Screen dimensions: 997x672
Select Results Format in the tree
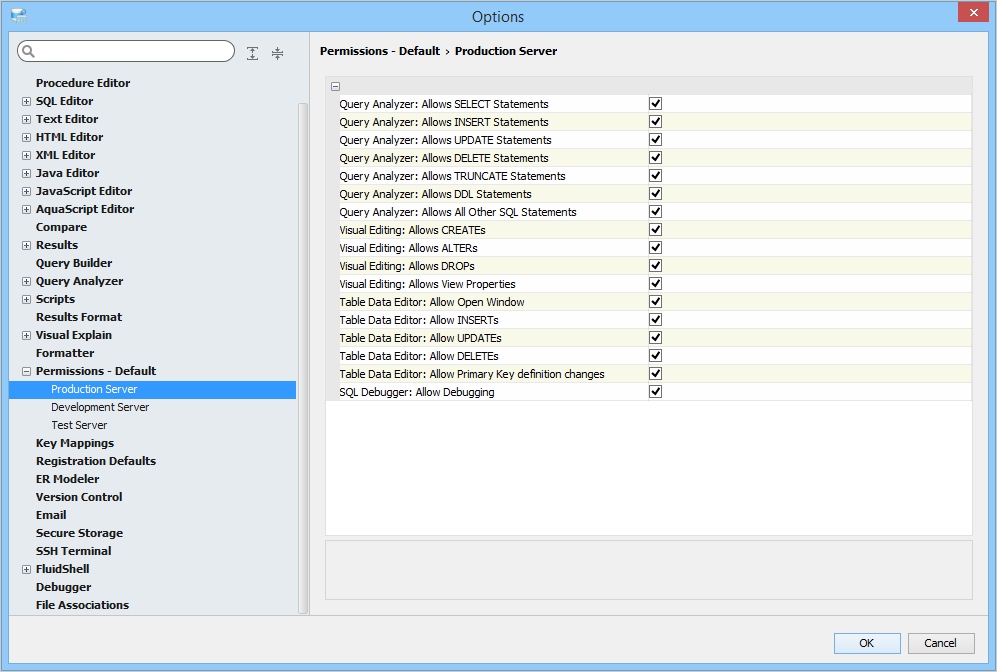pyautogui.click(x=79, y=317)
